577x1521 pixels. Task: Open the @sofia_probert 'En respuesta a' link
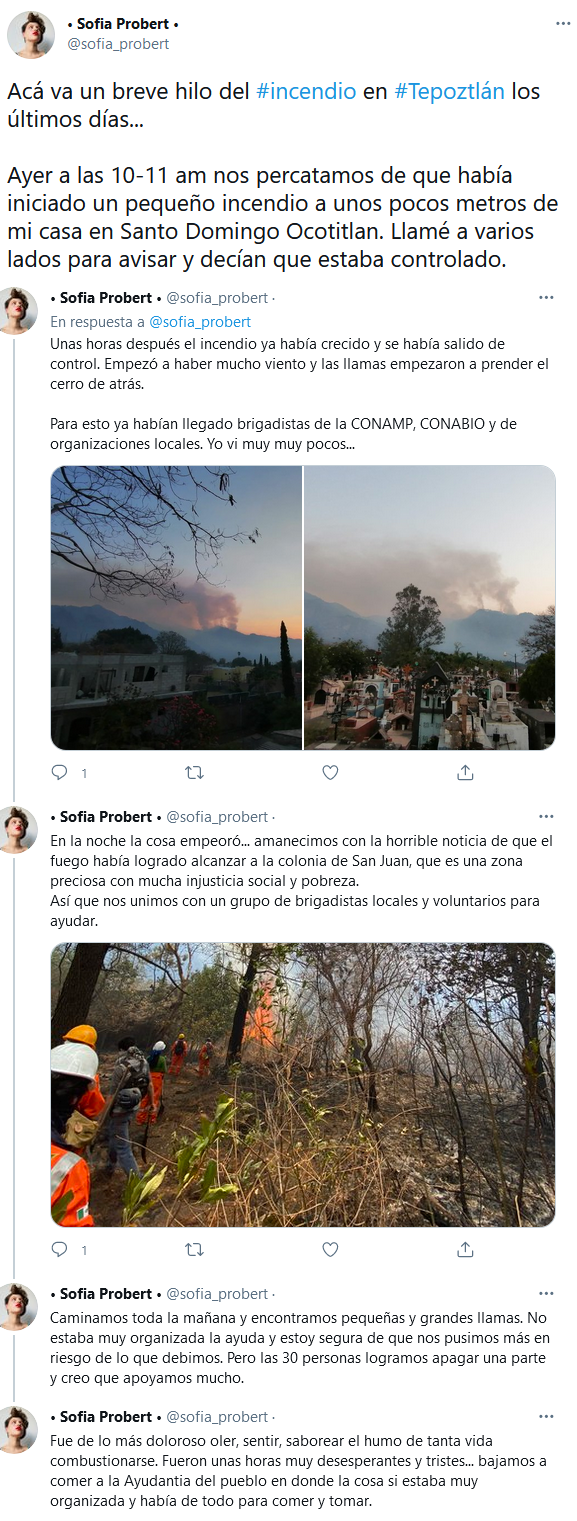point(200,322)
